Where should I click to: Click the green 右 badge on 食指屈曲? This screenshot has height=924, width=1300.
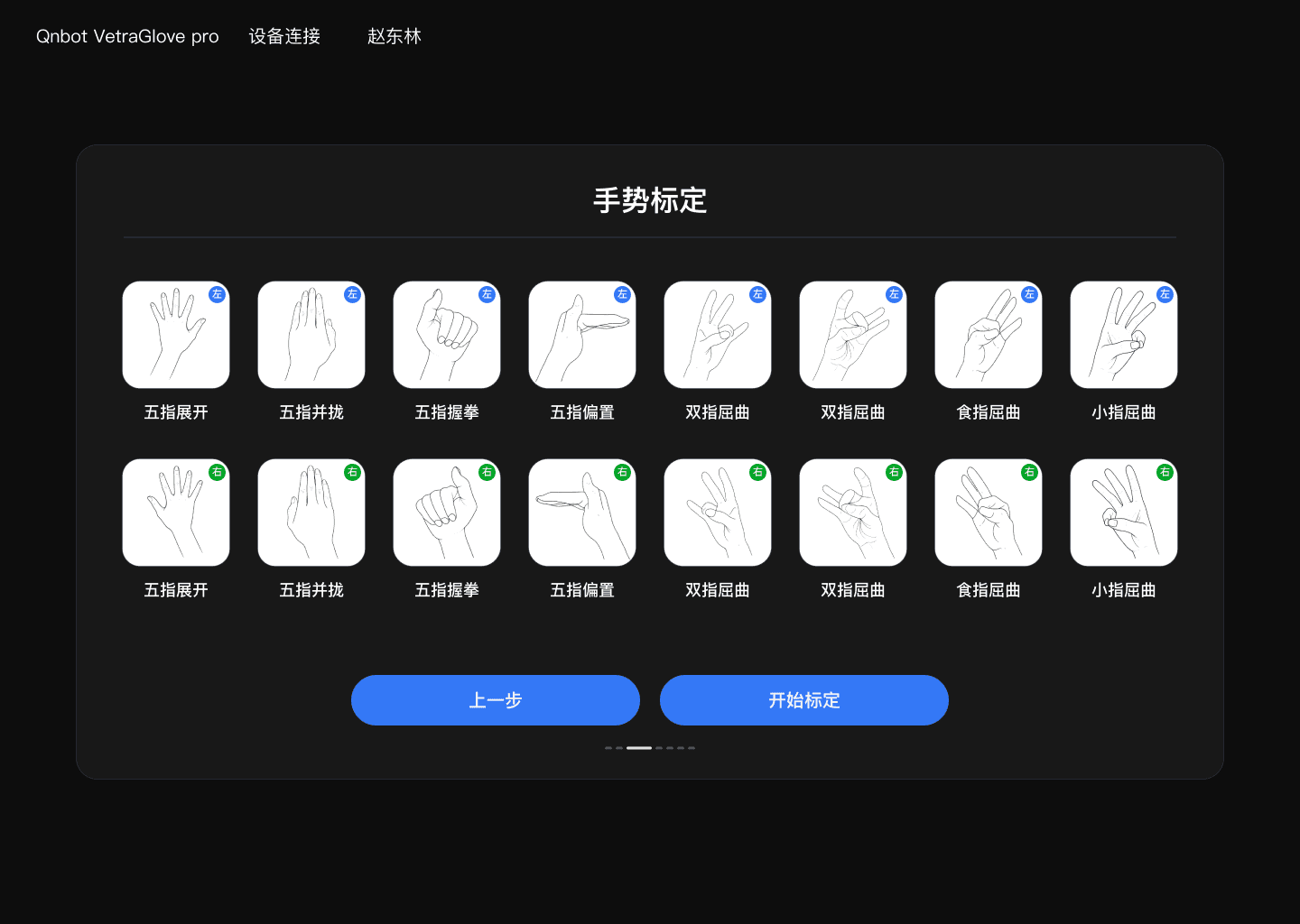[1029, 472]
